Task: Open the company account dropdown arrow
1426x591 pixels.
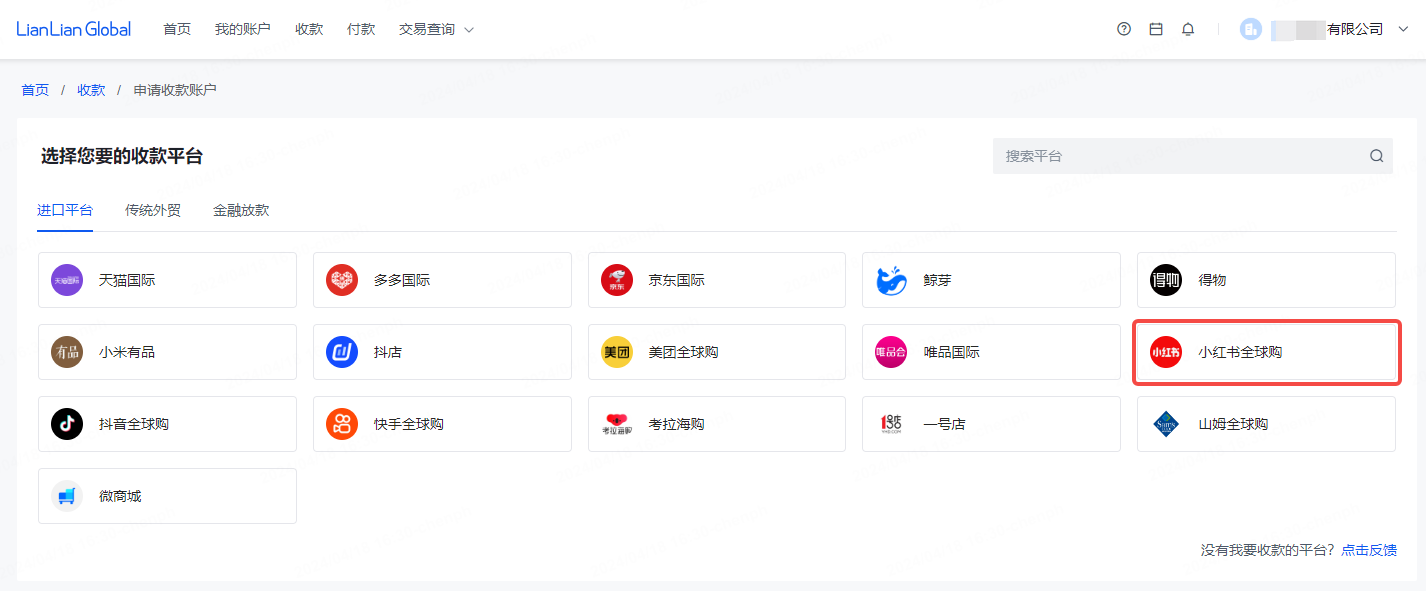Action: click(x=1403, y=29)
